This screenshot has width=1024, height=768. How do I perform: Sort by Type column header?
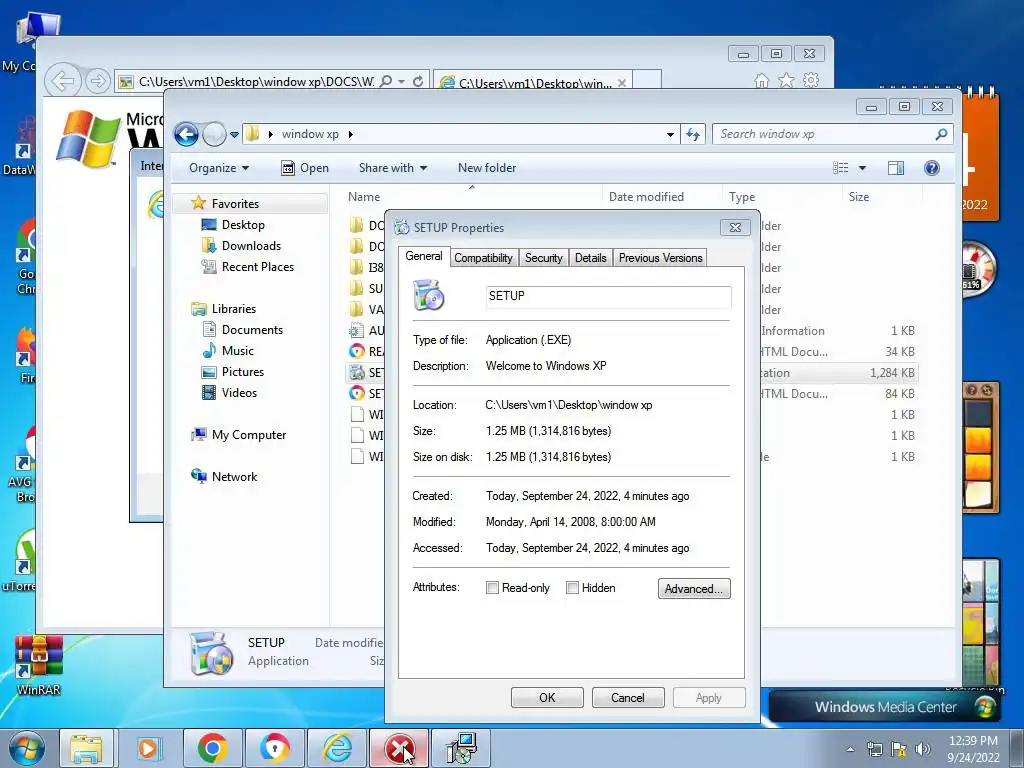[742, 197]
